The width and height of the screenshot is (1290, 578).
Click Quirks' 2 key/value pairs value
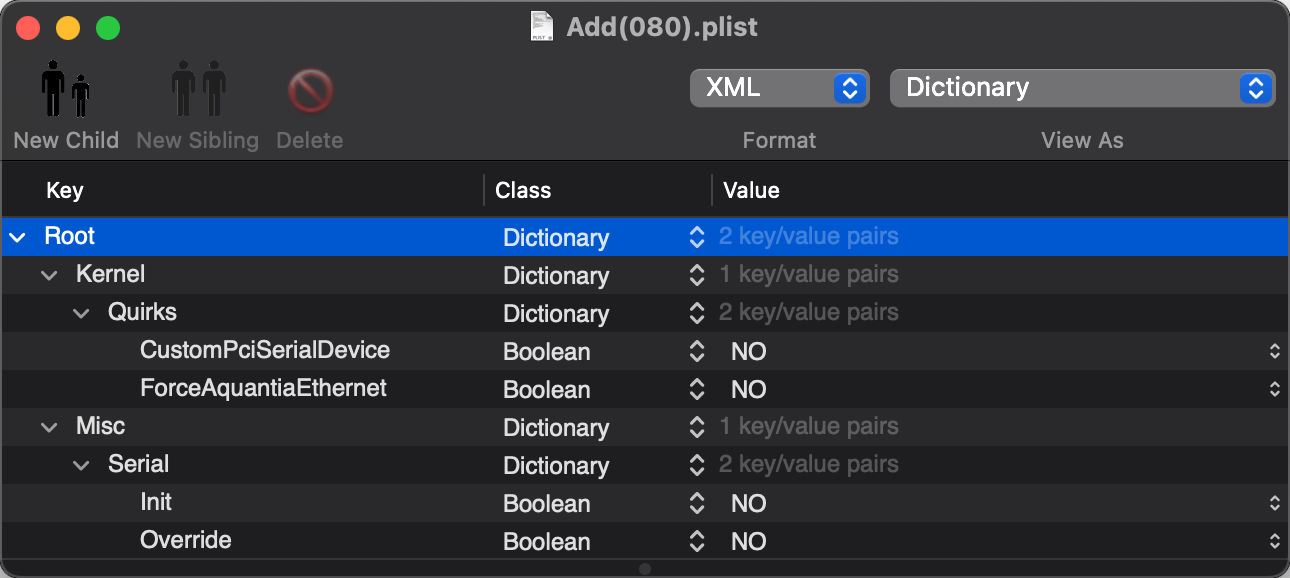pos(809,313)
